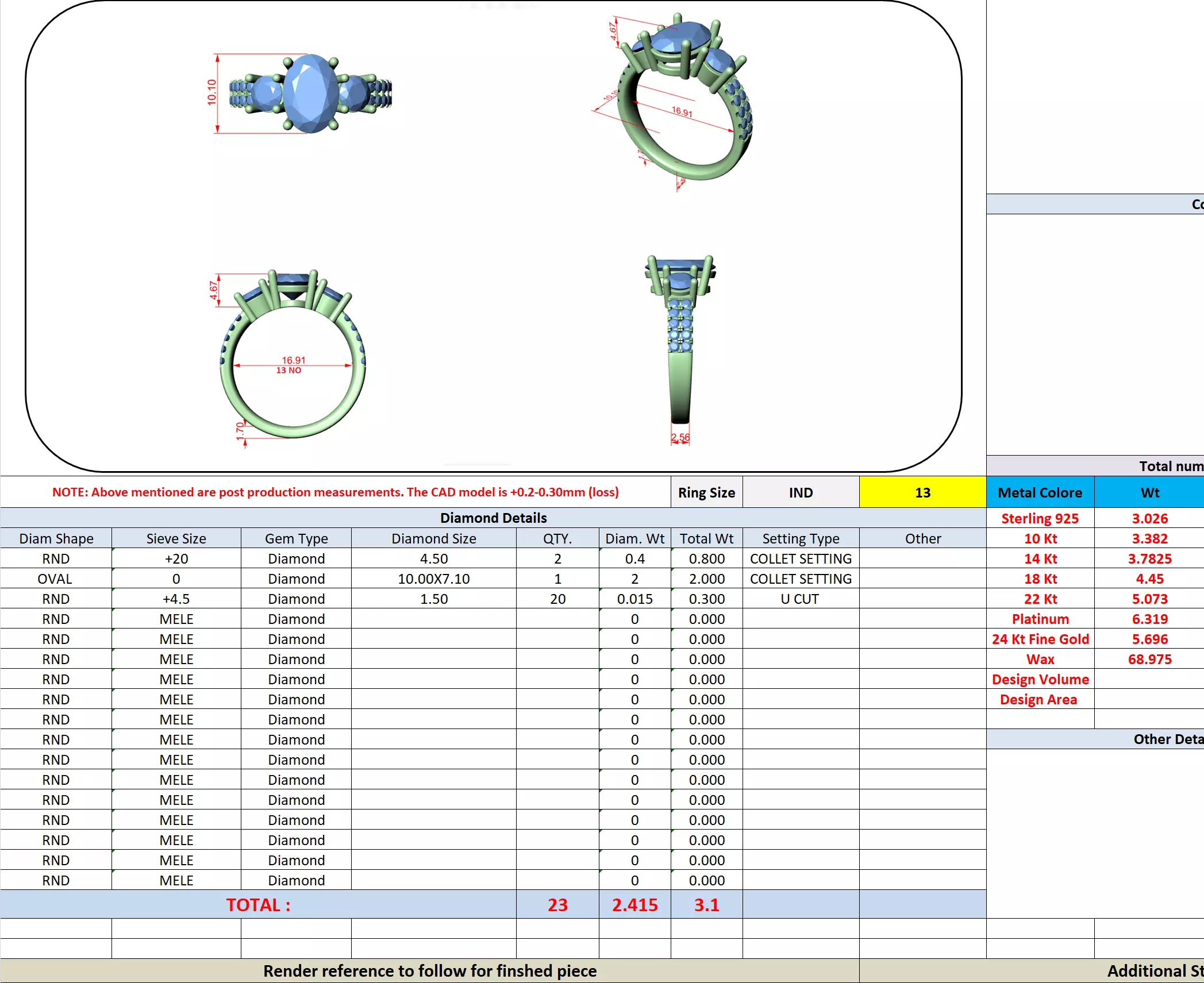
Task: Click the Render reference to follow banner
Action: (x=429, y=971)
